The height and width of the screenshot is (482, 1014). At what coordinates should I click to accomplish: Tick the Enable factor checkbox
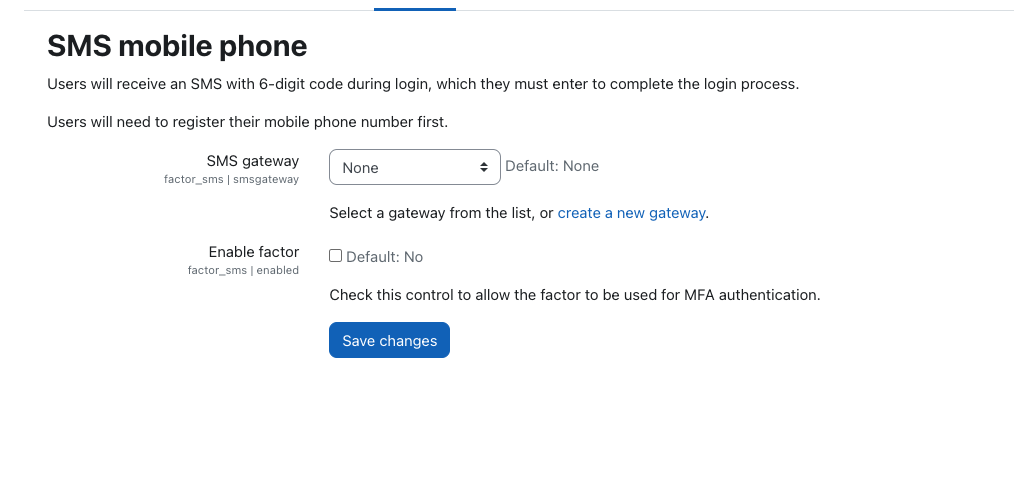336,256
